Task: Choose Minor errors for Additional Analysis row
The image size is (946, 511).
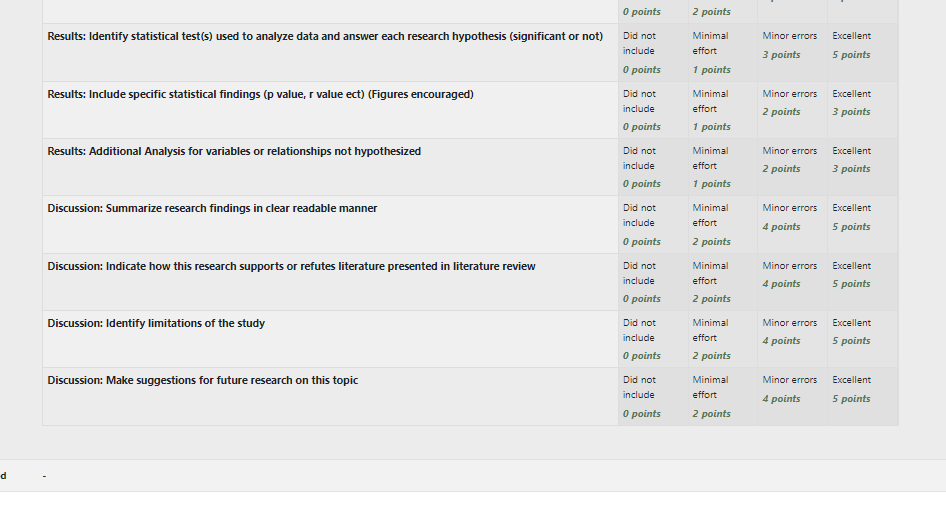Action: click(x=793, y=167)
